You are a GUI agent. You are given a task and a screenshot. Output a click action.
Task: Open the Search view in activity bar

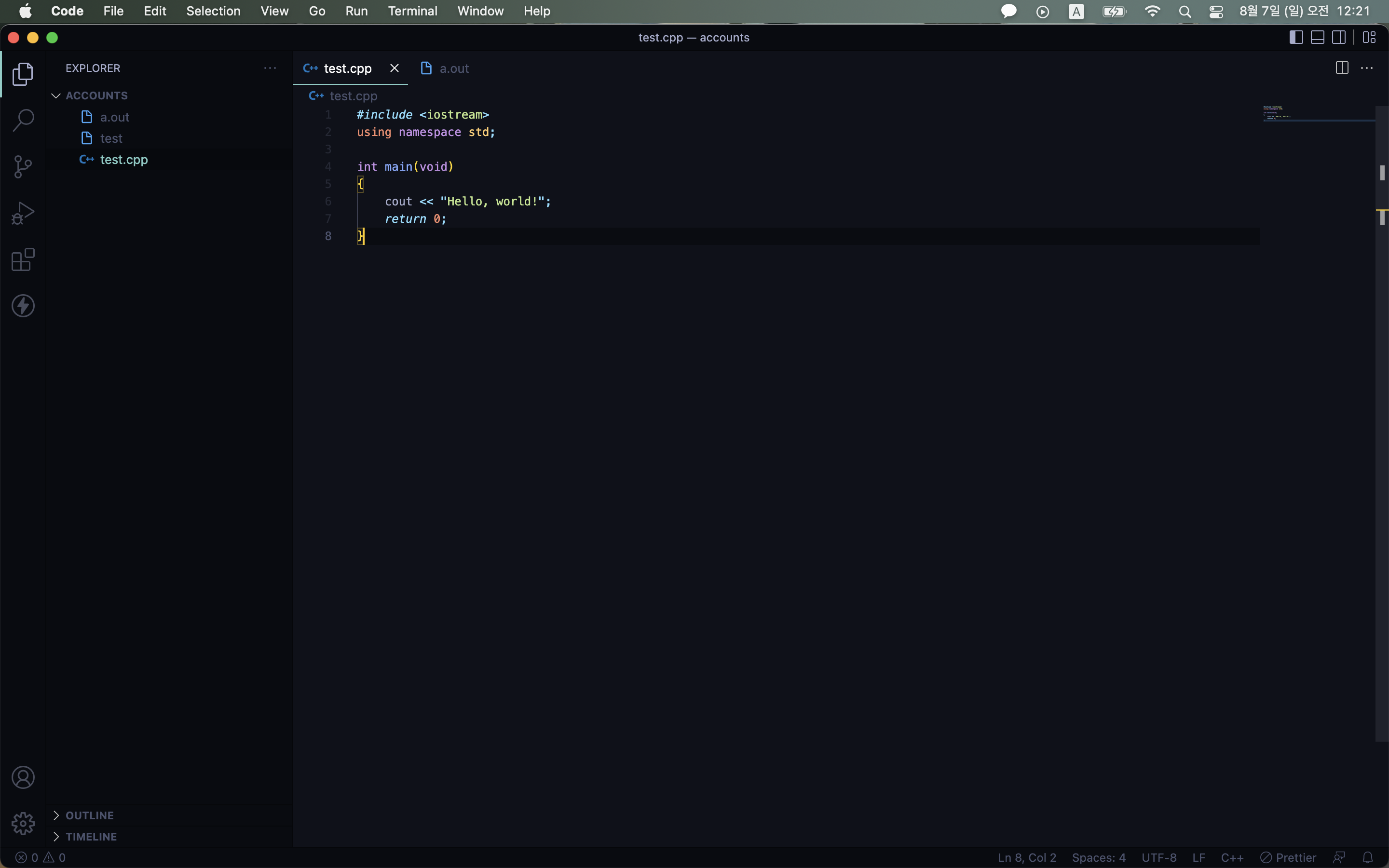(23, 121)
